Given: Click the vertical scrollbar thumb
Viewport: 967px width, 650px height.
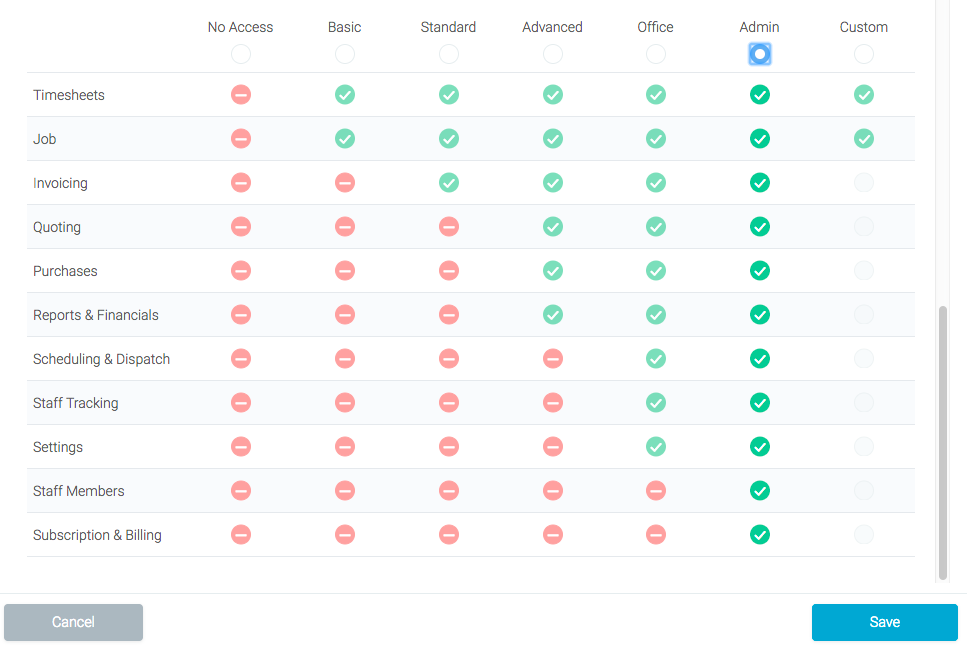Looking at the screenshot, I should tap(942, 443).
